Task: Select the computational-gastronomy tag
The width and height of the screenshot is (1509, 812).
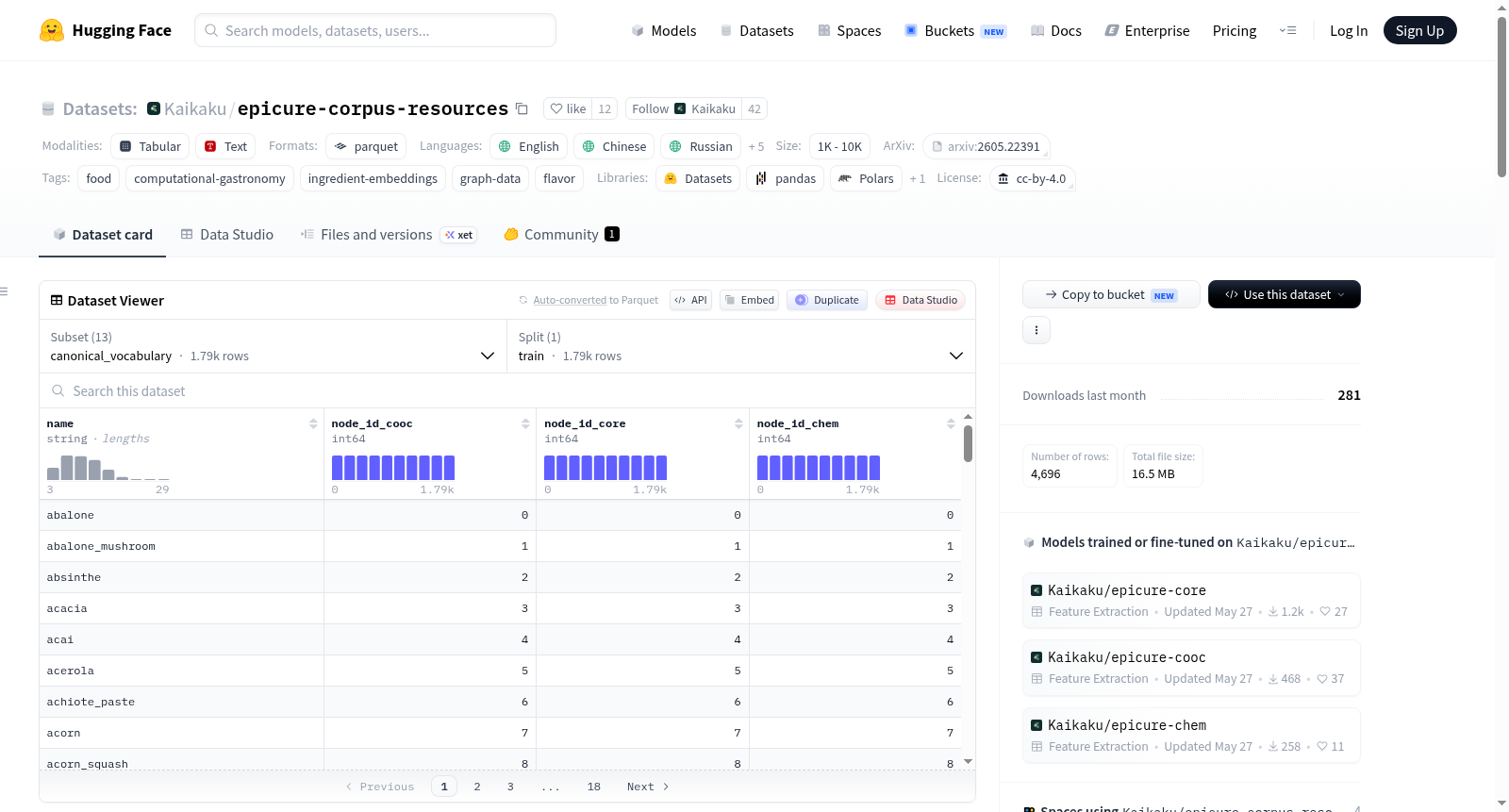Action: 209,178
